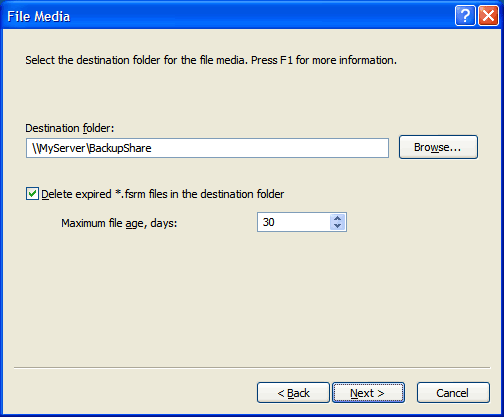This screenshot has height=417, width=504.
Task: Open the Browse... folder picker
Action: click(438, 147)
